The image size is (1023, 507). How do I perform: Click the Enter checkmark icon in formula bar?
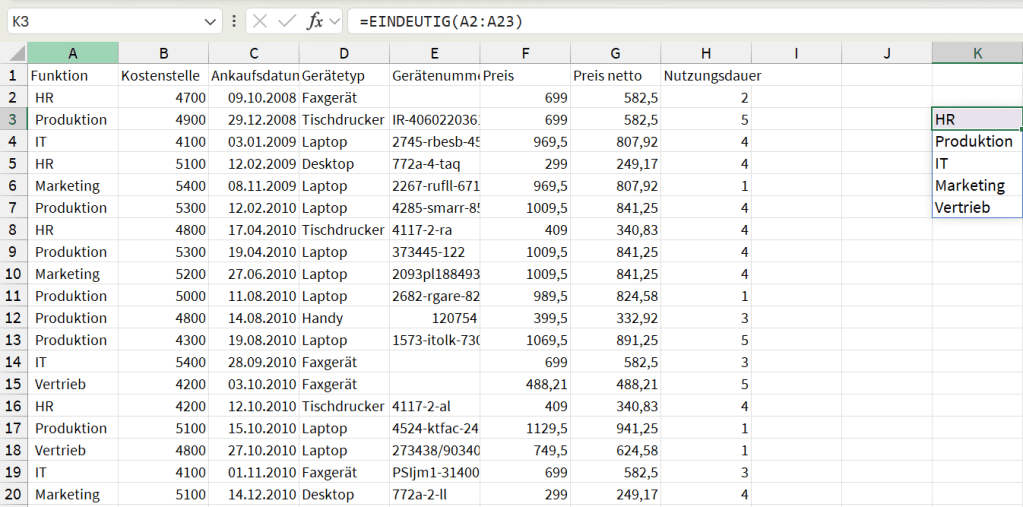tap(287, 21)
